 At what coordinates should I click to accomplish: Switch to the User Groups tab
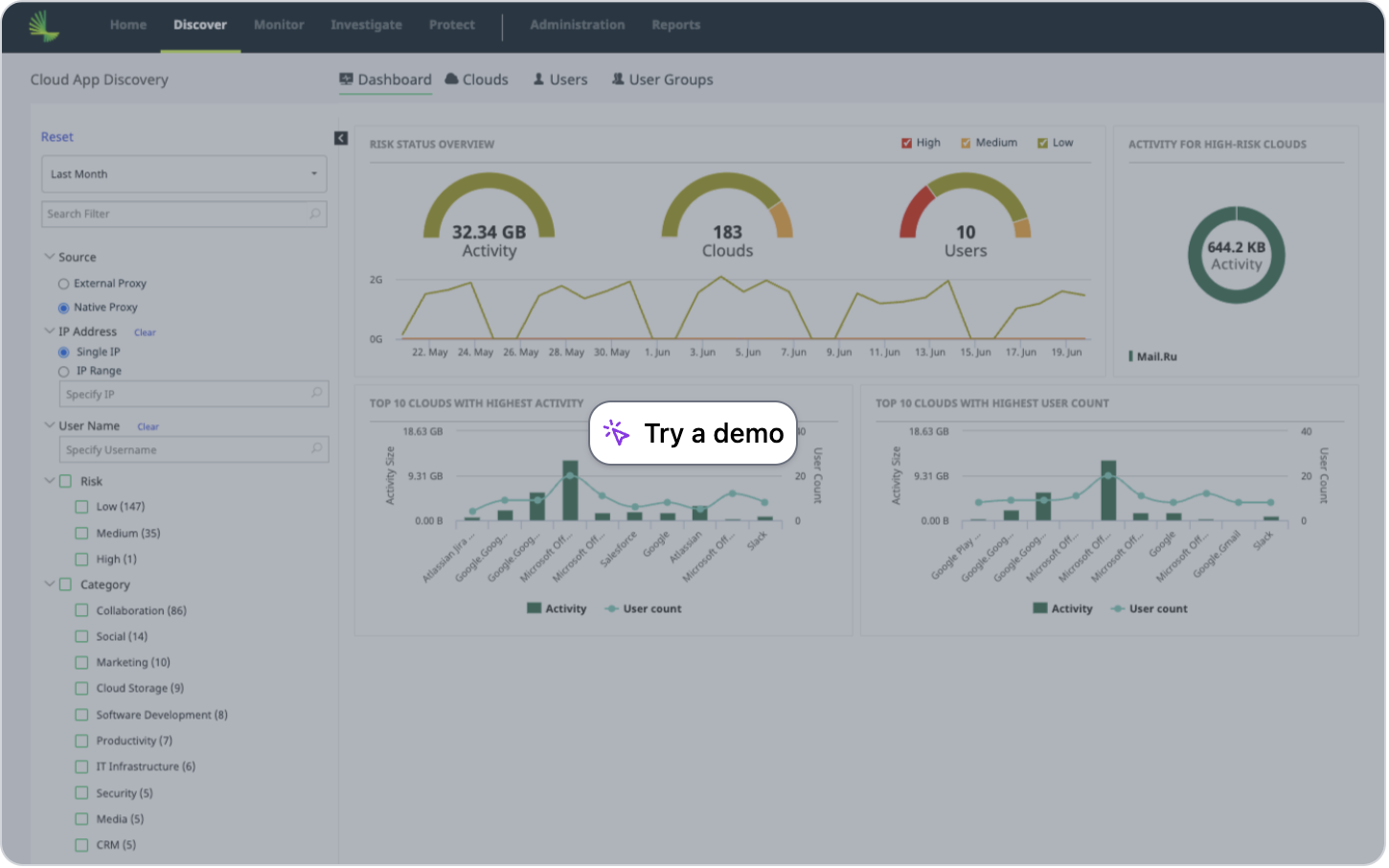pos(671,80)
